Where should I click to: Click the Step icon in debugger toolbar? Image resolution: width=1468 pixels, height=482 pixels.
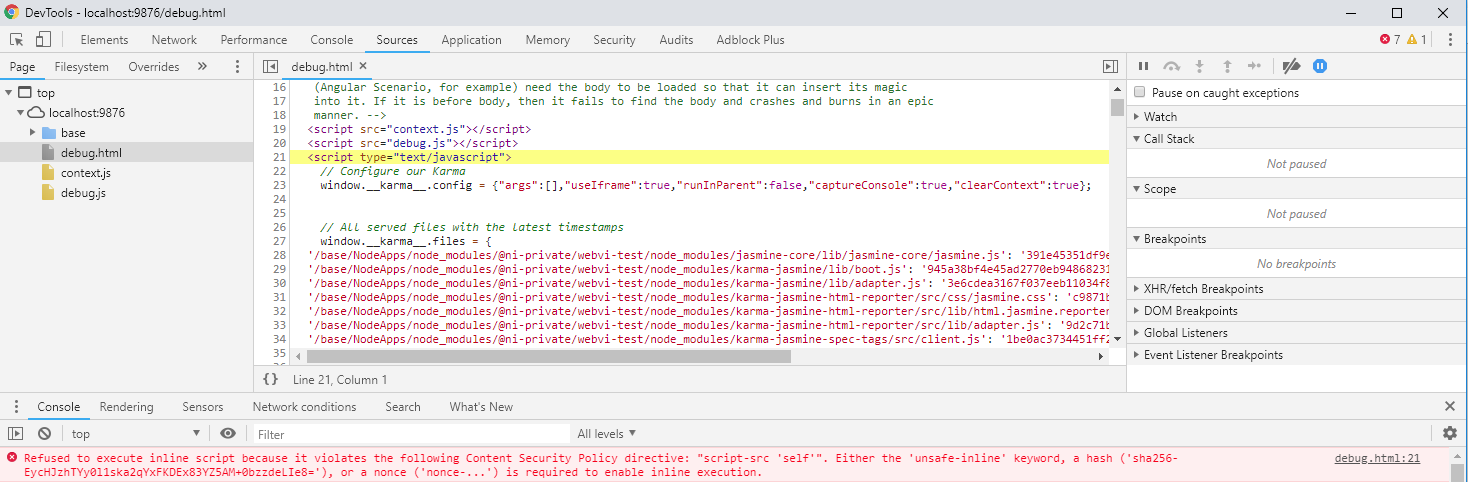tap(1255, 67)
